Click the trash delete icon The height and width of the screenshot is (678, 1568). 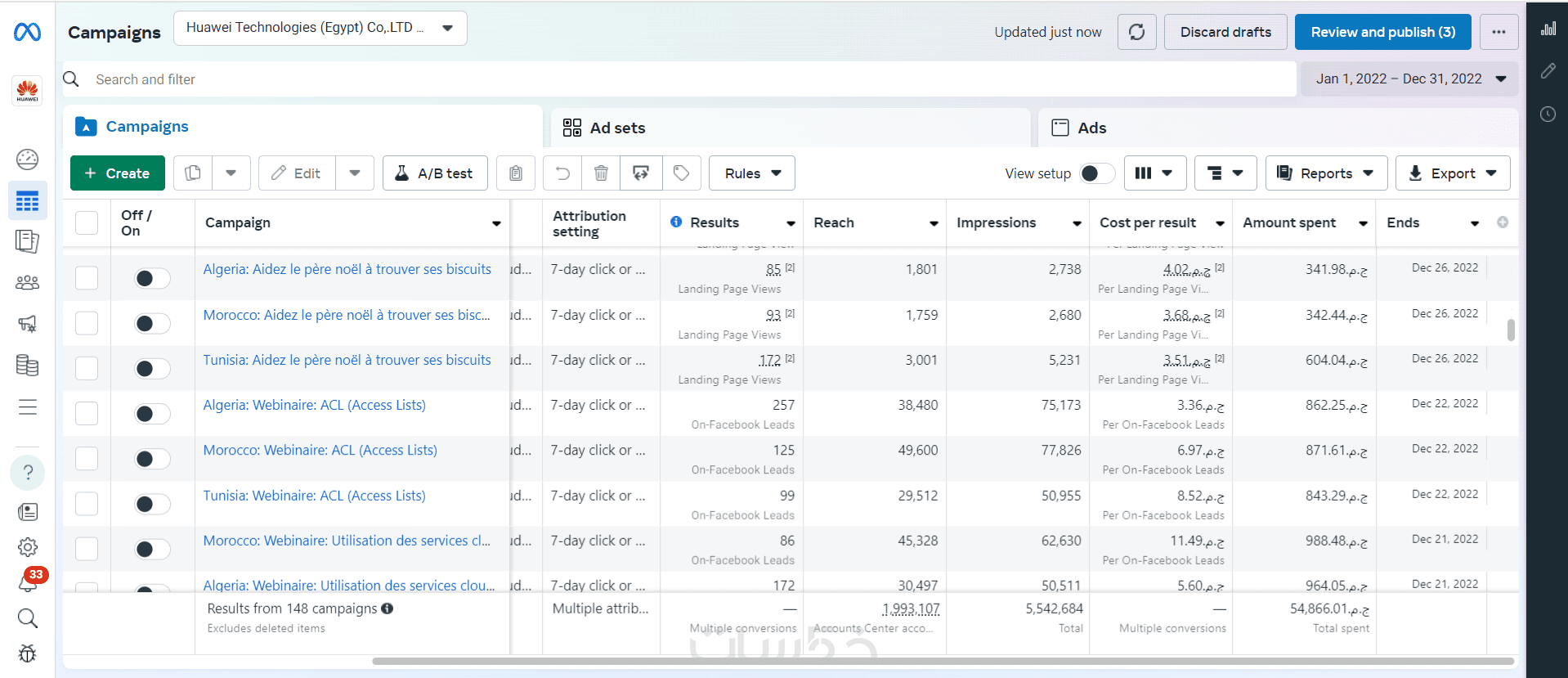pyautogui.click(x=601, y=173)
